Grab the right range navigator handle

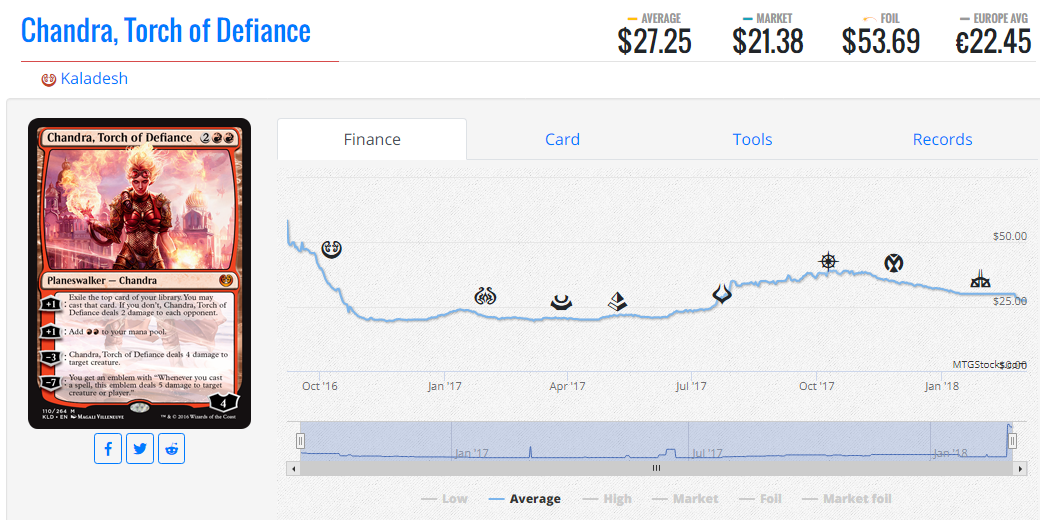pos(1012,440)
